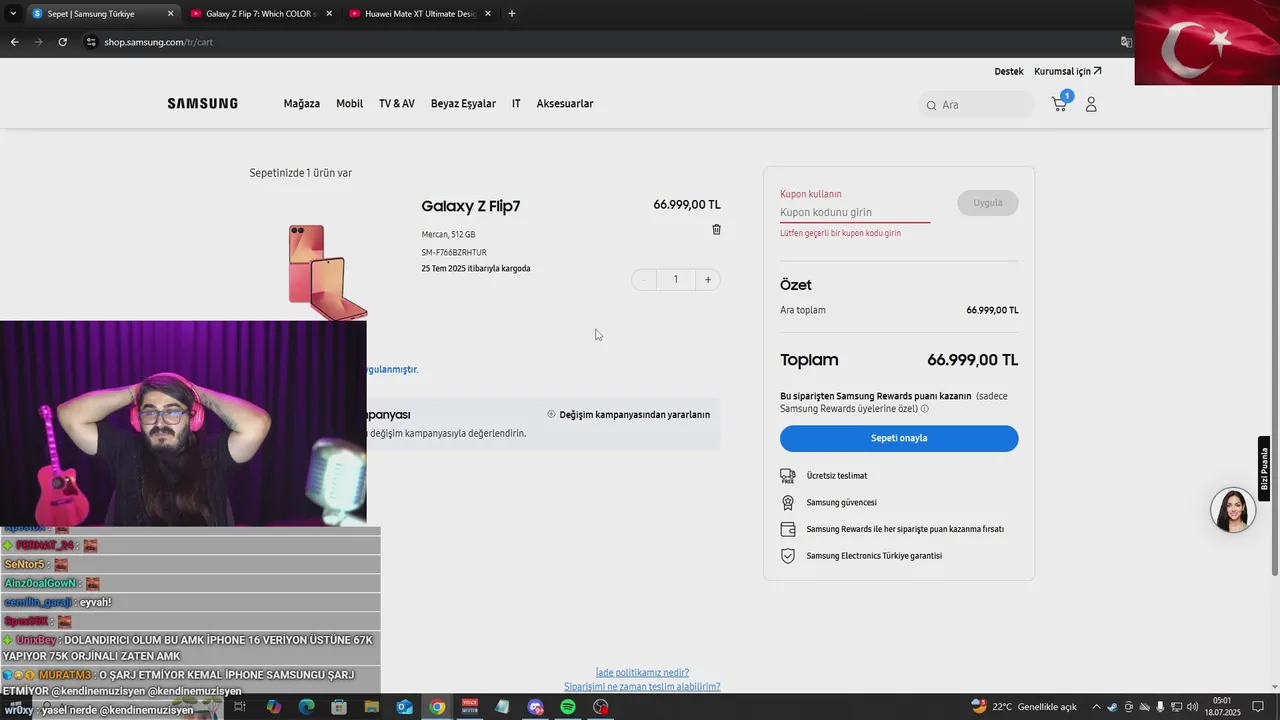Switch to the Huawei Mate XT tab
This screenshot has width=1280, height=720.
(419, 14)
